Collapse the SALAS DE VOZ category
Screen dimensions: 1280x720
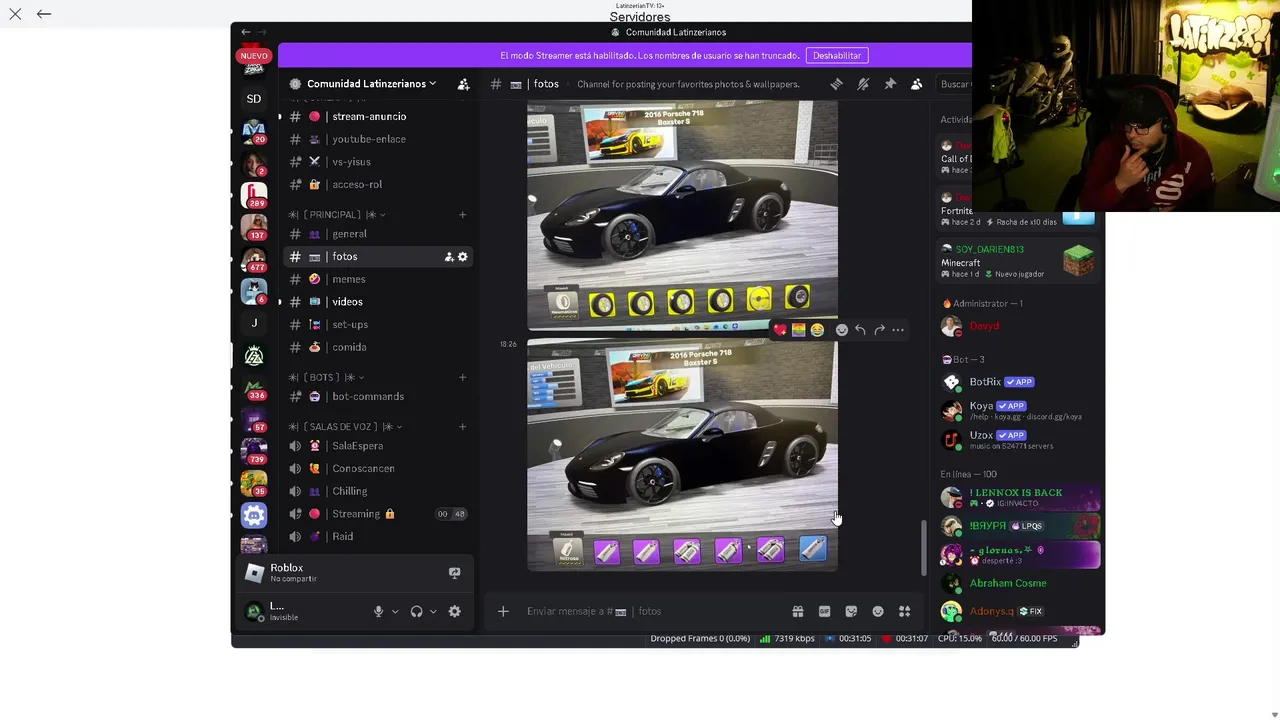click(x=345, y=427)
